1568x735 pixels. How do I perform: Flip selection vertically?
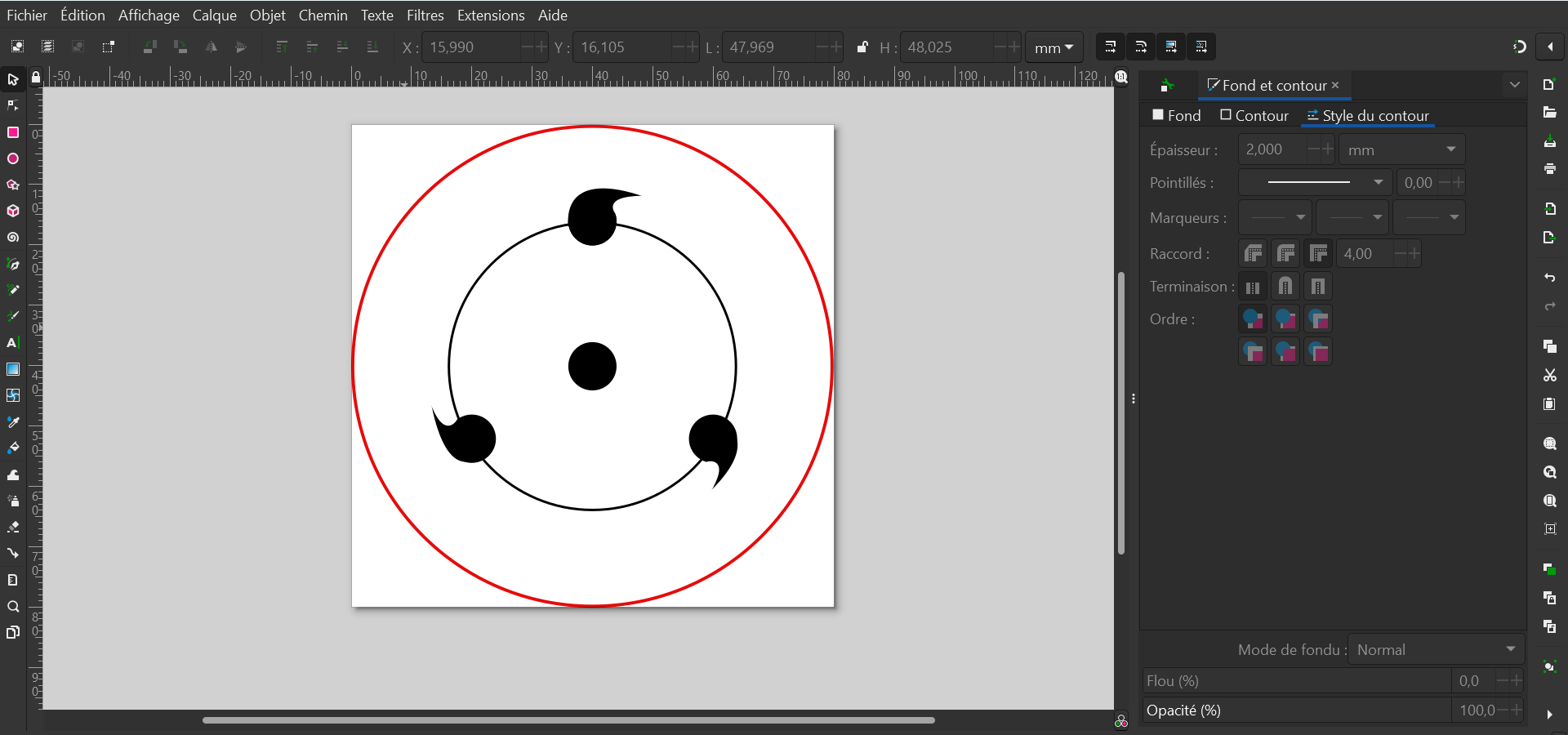[241, 47]
